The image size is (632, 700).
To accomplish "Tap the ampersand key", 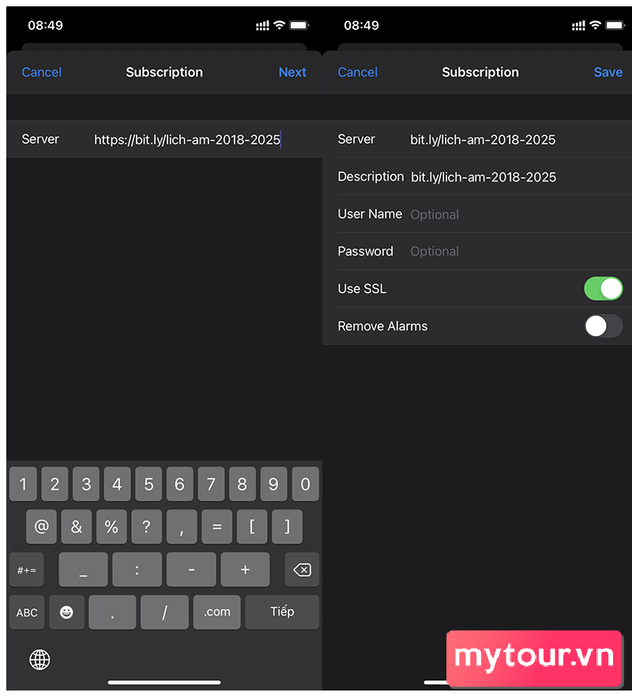I will tap(76, 527).
